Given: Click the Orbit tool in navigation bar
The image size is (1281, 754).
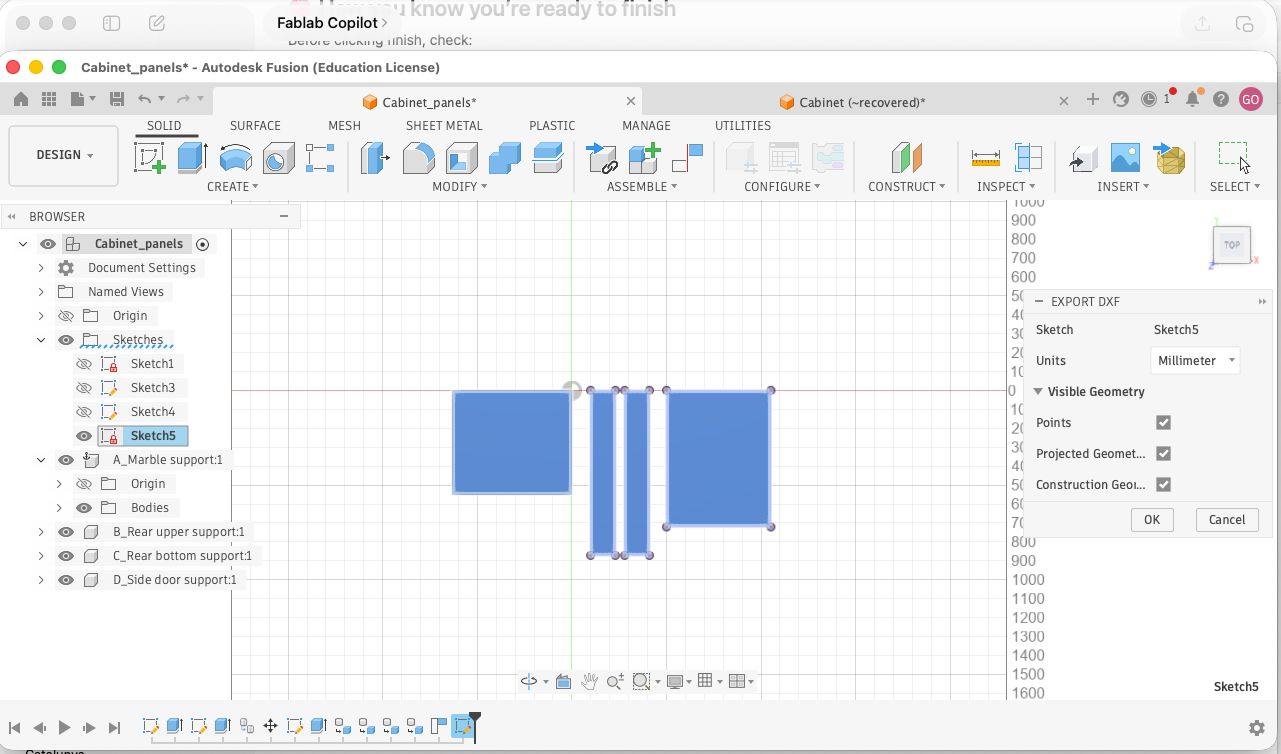Looking at the screenshot, I should coord(529,681).
